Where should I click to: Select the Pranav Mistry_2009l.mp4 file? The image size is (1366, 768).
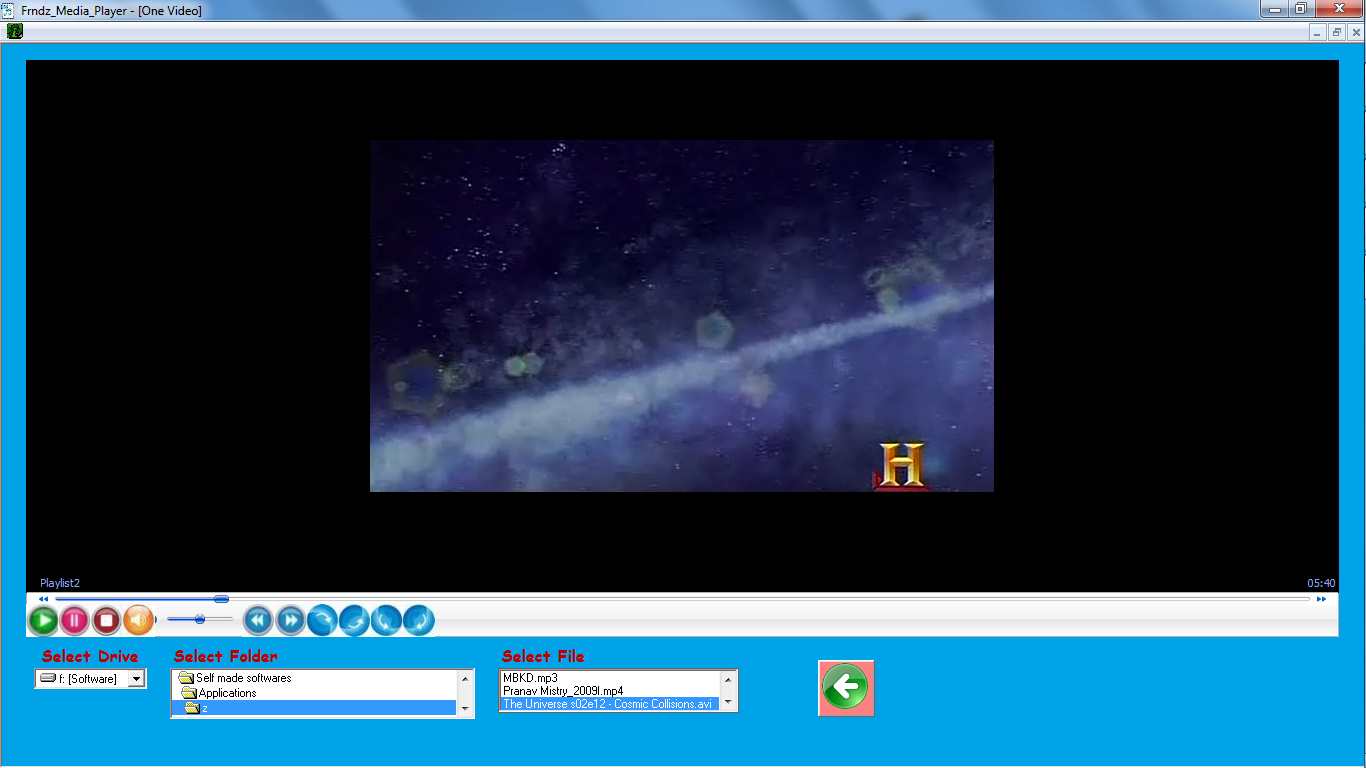pyautogui.click(x=609, y=691)
